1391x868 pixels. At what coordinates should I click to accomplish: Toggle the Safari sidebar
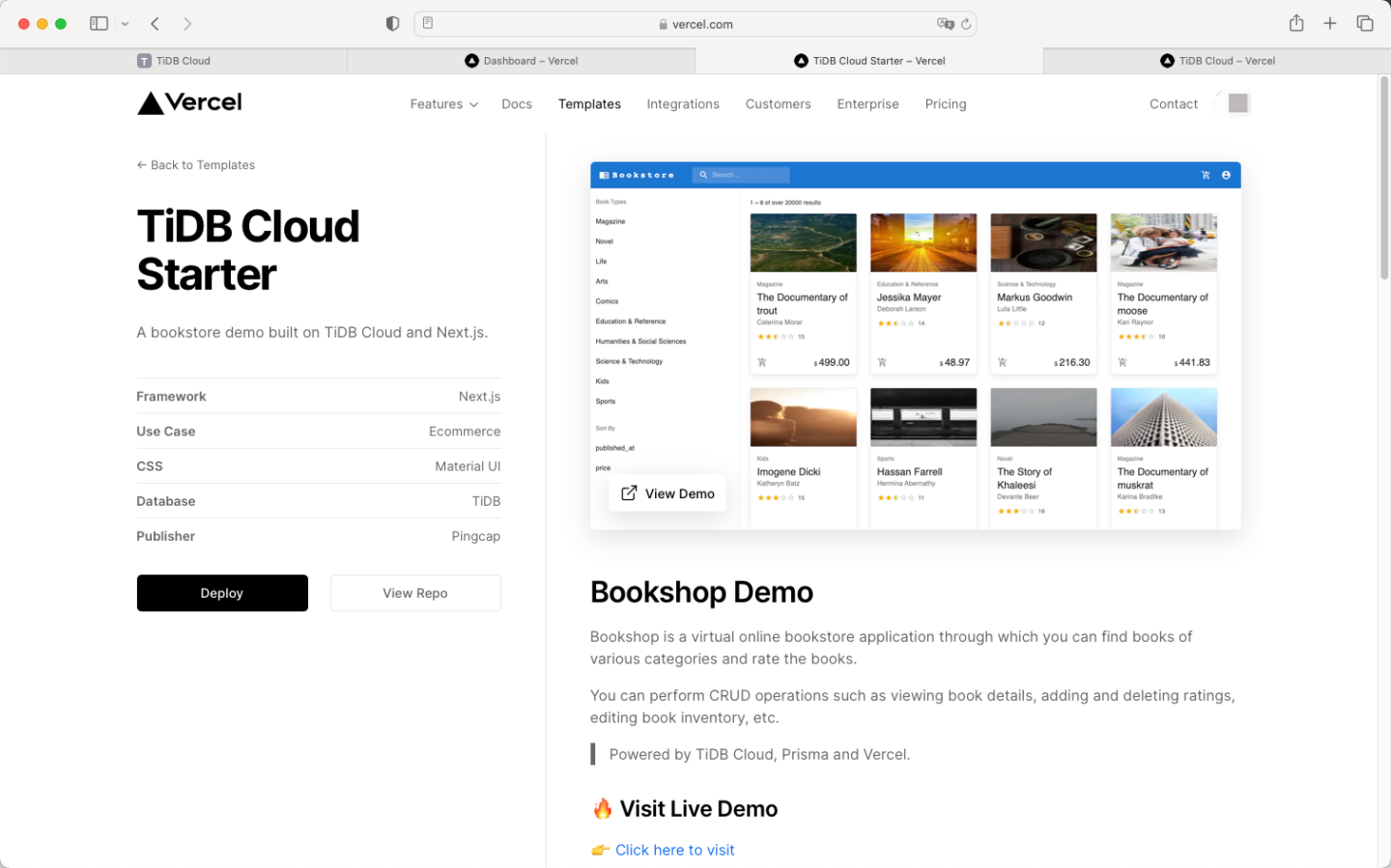[x=99, y=22]
